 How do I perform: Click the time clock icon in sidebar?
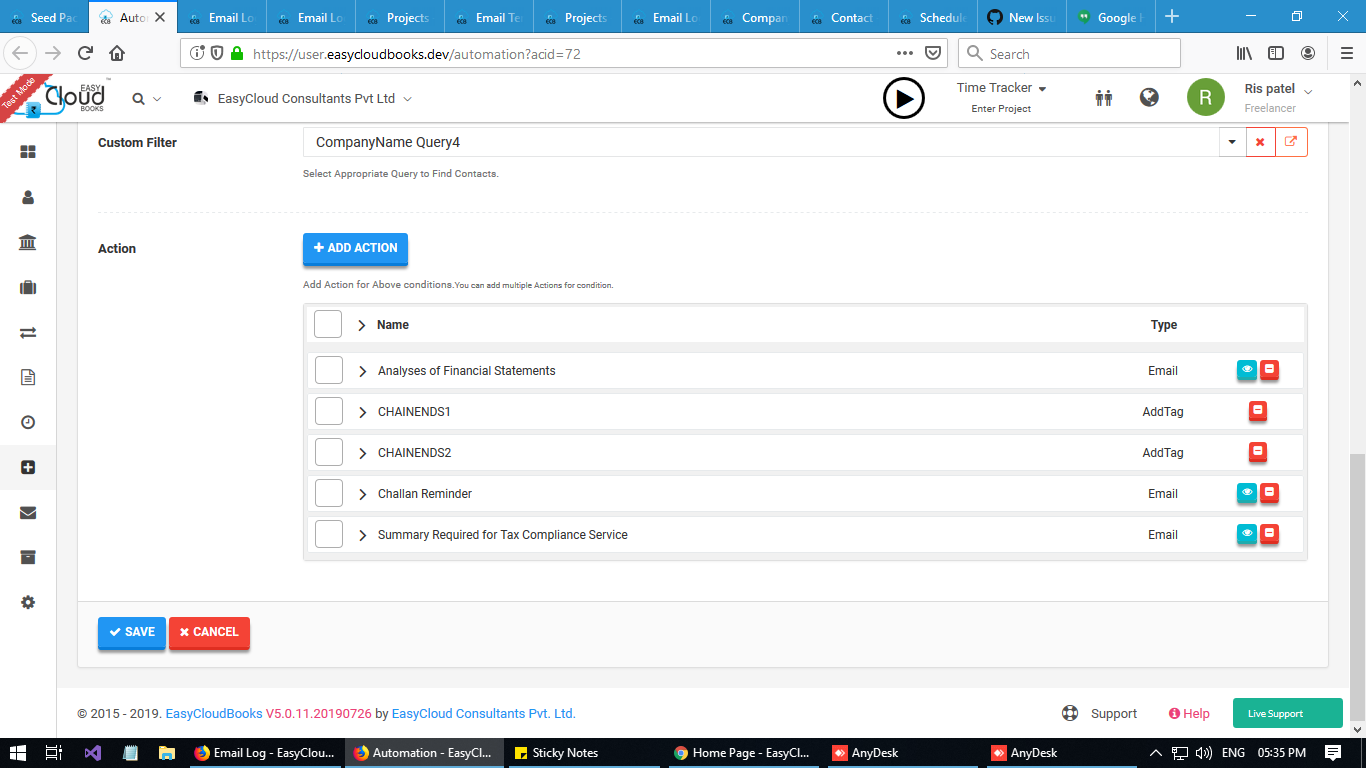point(27,422)
